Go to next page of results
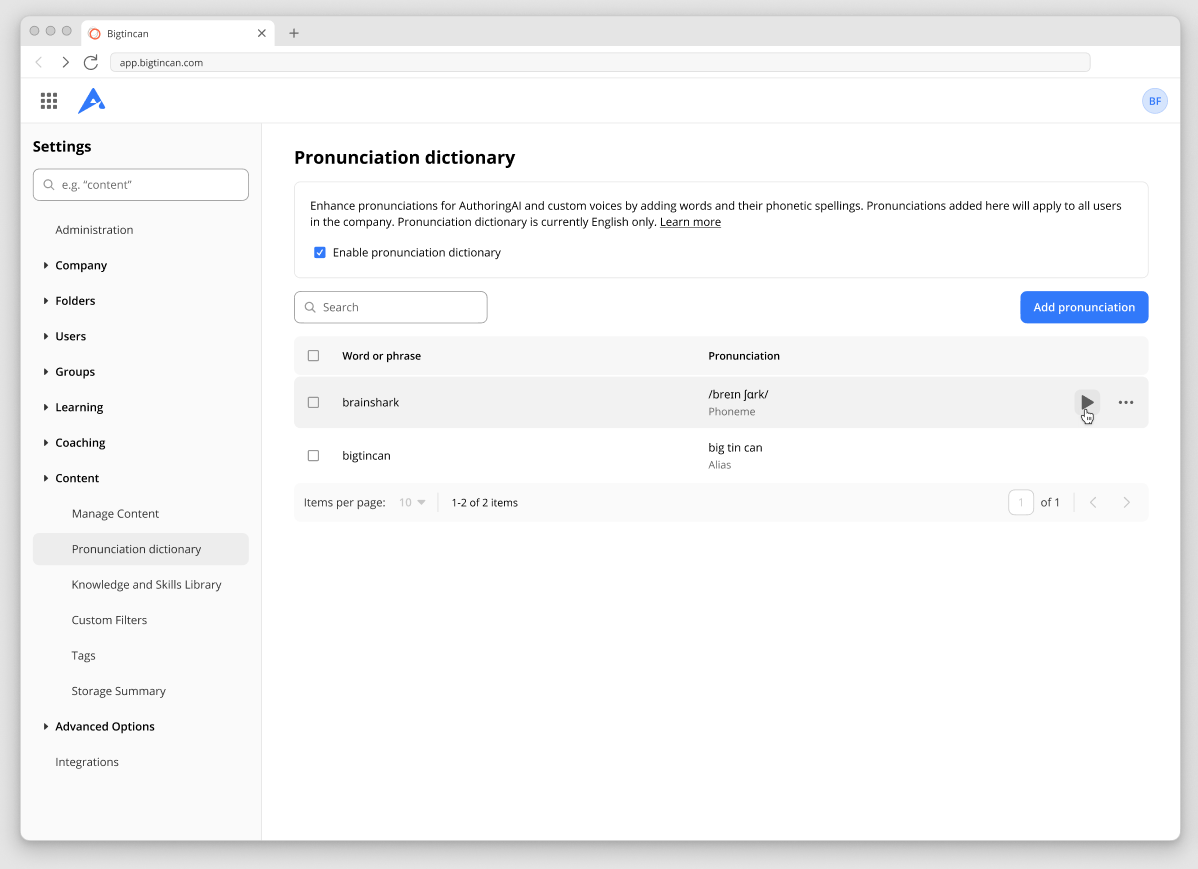This screenshot has height=869, width=1198. pos(1126,502)
